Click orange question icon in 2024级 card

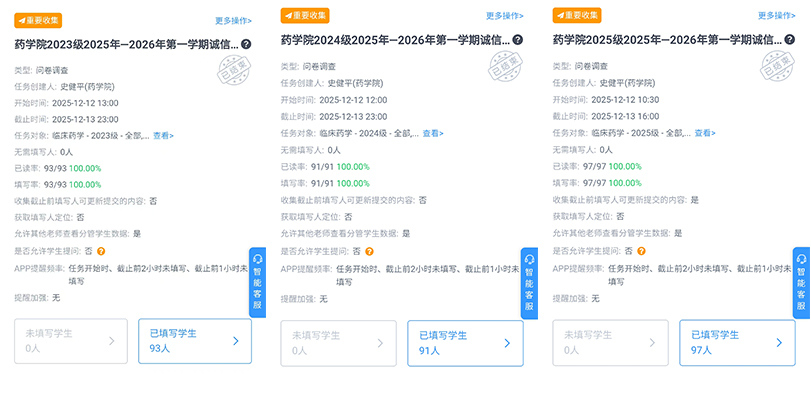click(x=369, y=252)
